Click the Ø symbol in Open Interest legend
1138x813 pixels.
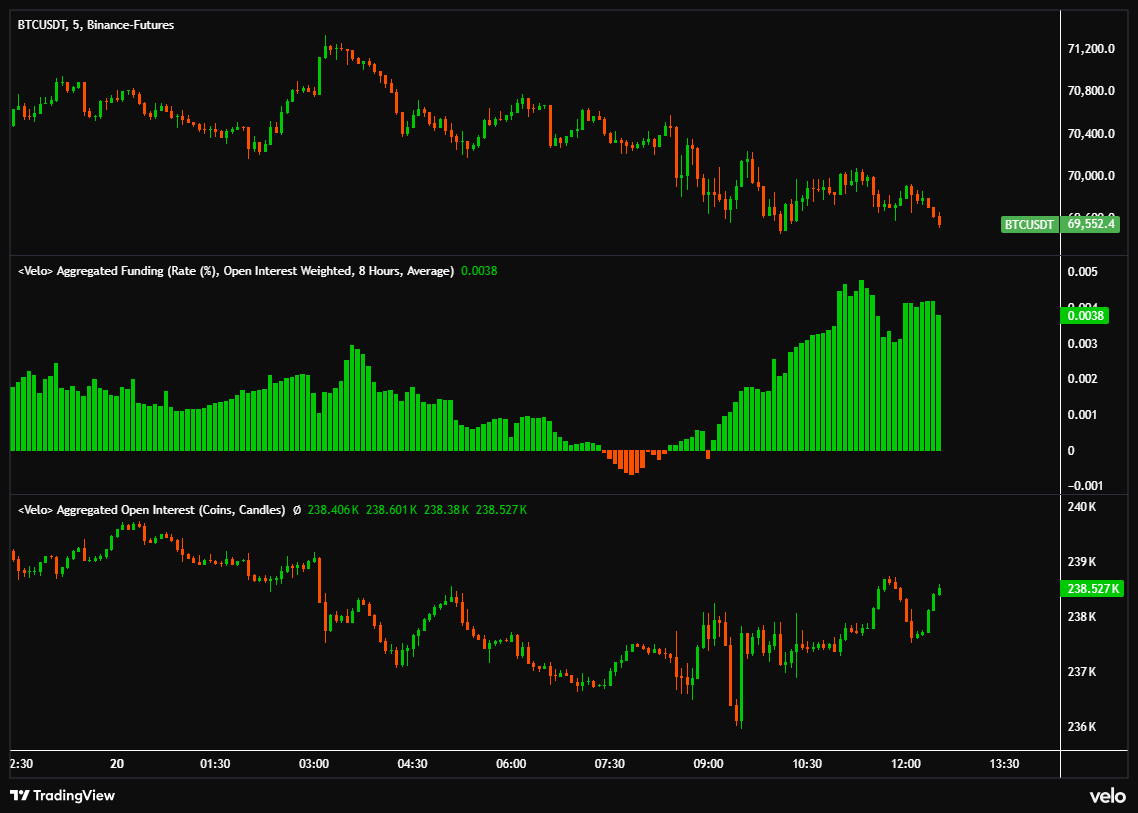tap(296, 510)
